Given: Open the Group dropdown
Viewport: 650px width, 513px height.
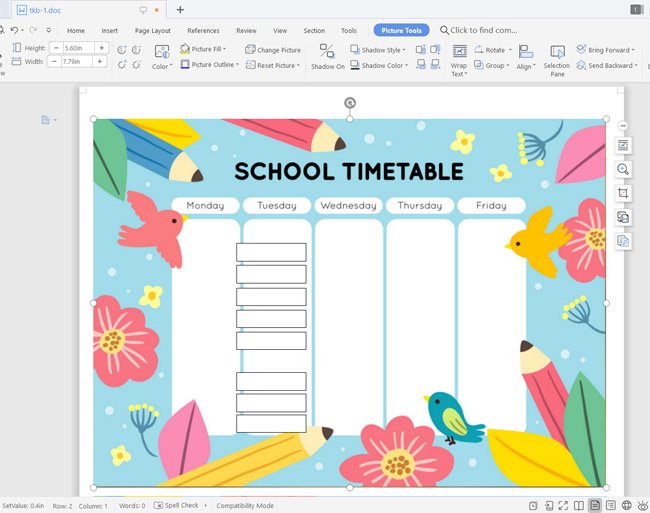Looking at the screenshot, I should (x=492, y=65).
